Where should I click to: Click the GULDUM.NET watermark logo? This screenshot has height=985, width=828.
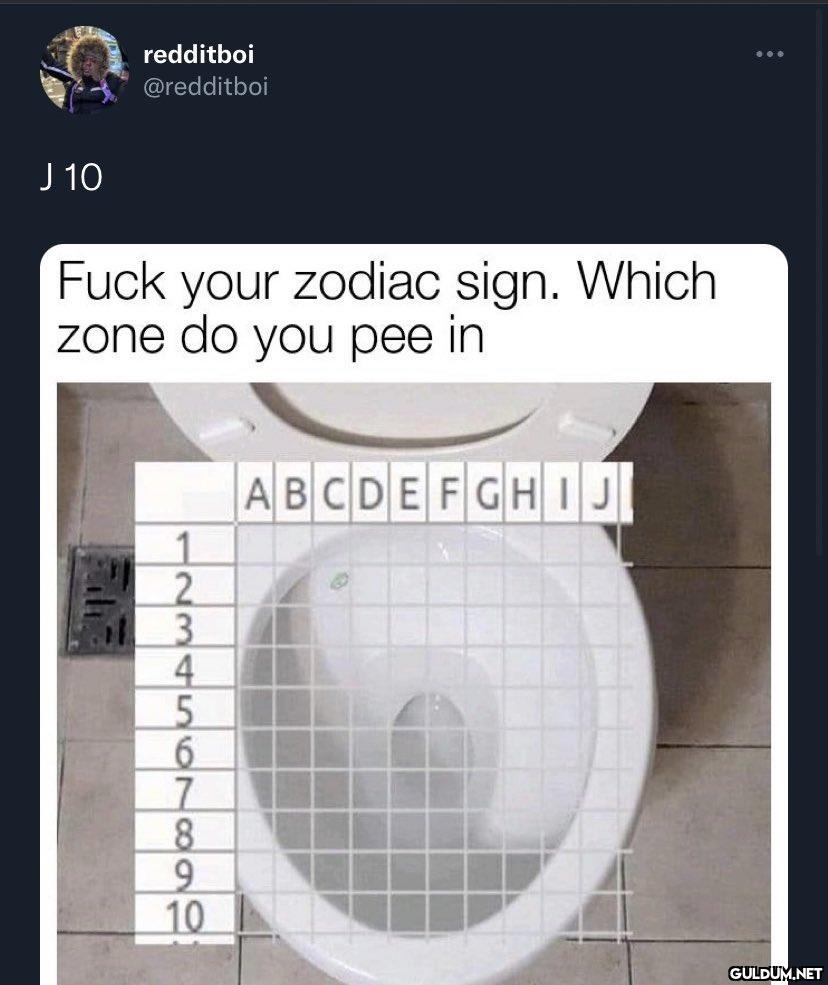pyautogui.click(x=775, y=972)
